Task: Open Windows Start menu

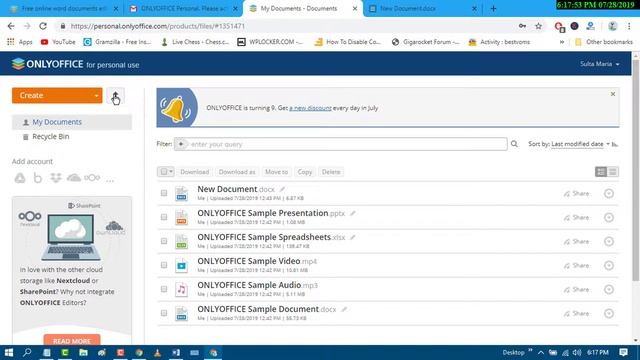Action: coord(9,352)
